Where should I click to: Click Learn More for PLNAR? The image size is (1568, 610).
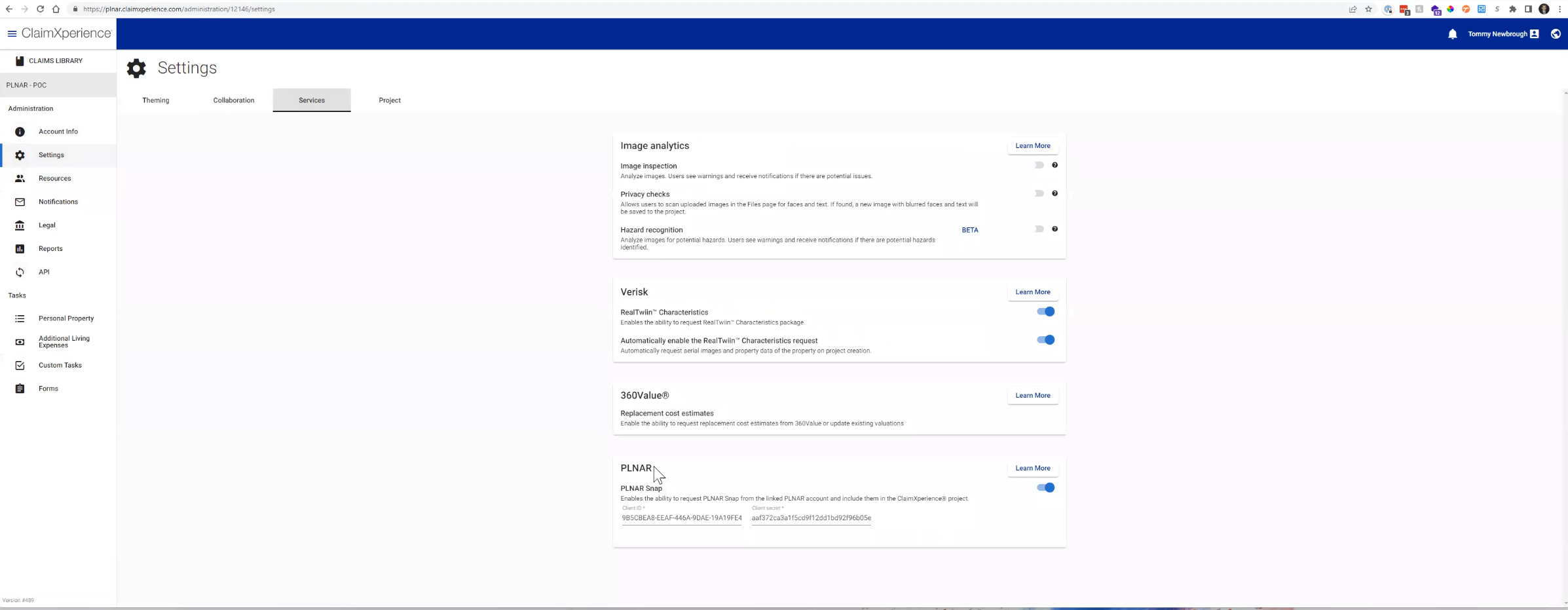[1033, 468]
